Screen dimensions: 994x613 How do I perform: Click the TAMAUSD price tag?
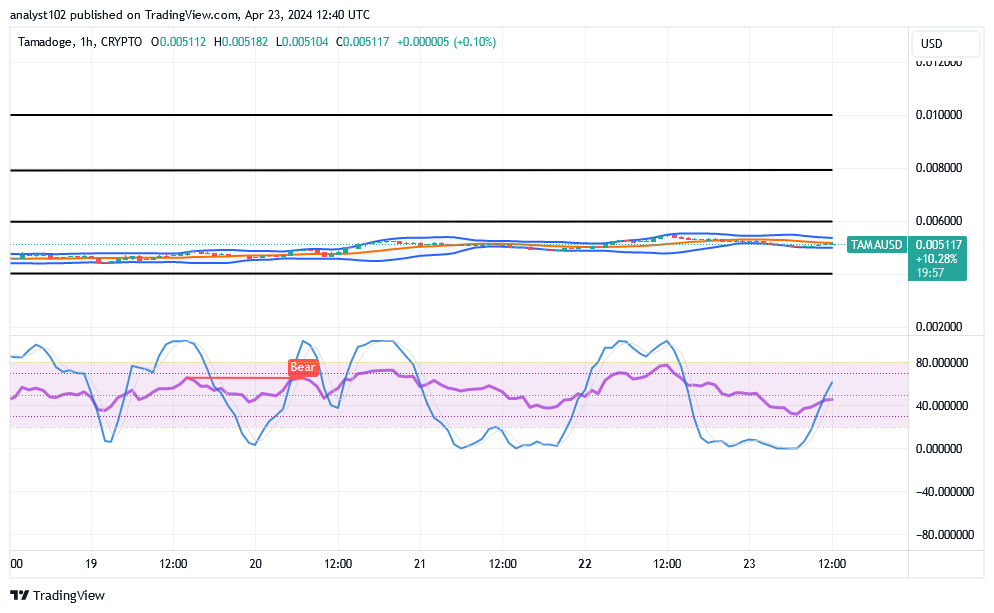click(x=876, y=245)
